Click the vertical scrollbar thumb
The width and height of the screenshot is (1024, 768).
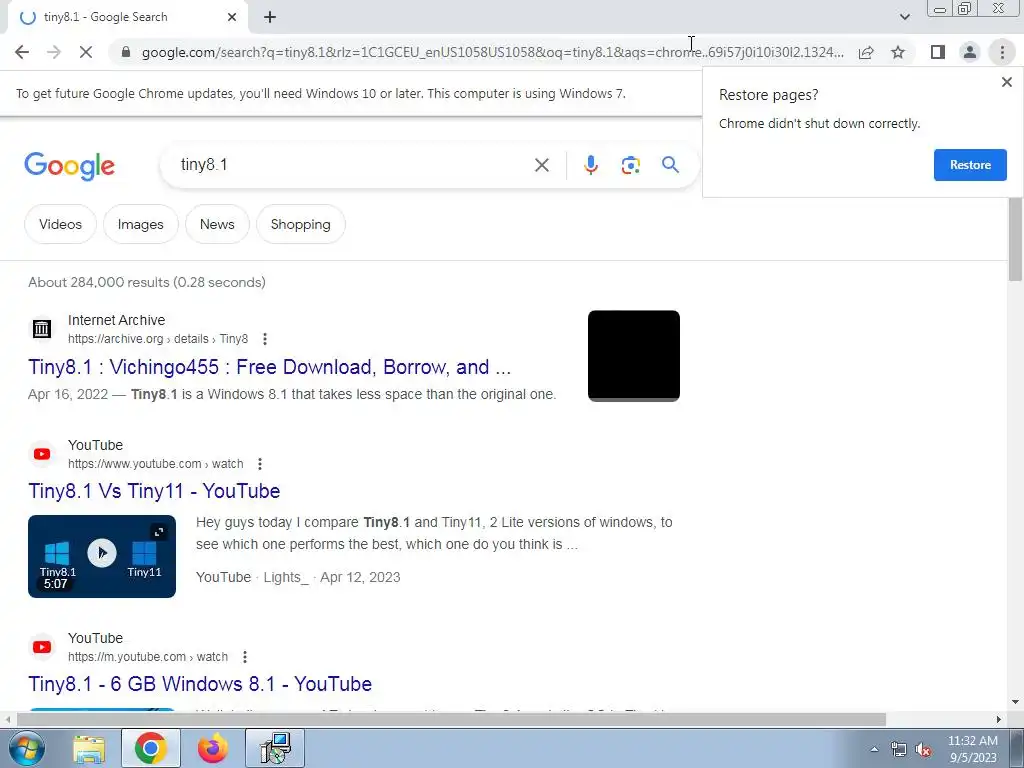click(x=1015, y=240)
